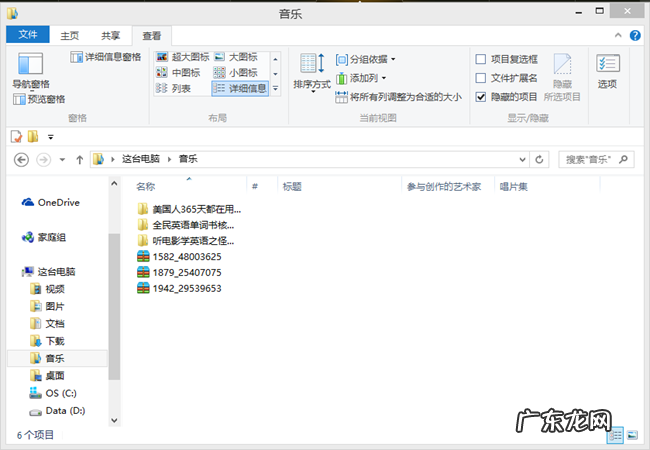Viewport: 650px width, 450px height.
Task: Click navigation pane scrollbar down arrow
Action: click(x=114, y=421)
